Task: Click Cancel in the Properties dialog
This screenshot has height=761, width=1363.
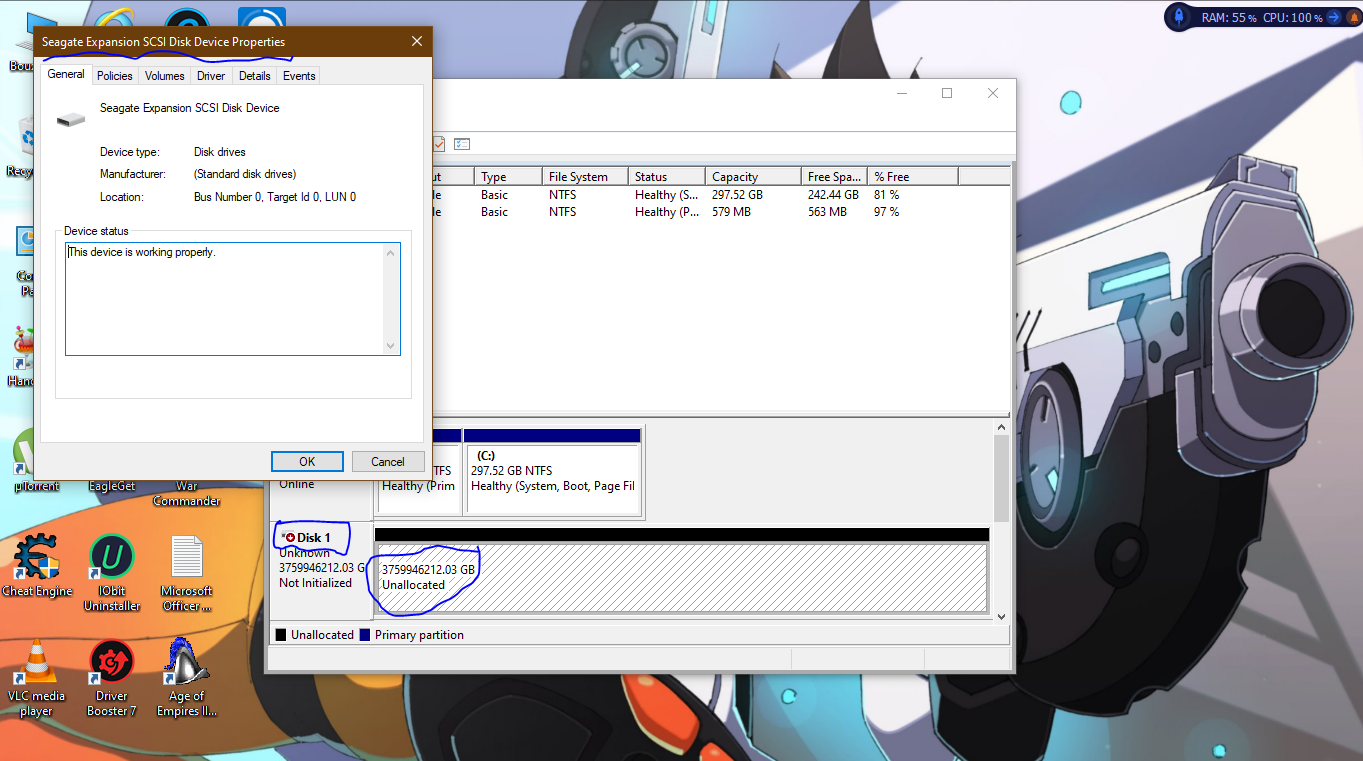Action: pyautogui.click(x=388, y=461)
